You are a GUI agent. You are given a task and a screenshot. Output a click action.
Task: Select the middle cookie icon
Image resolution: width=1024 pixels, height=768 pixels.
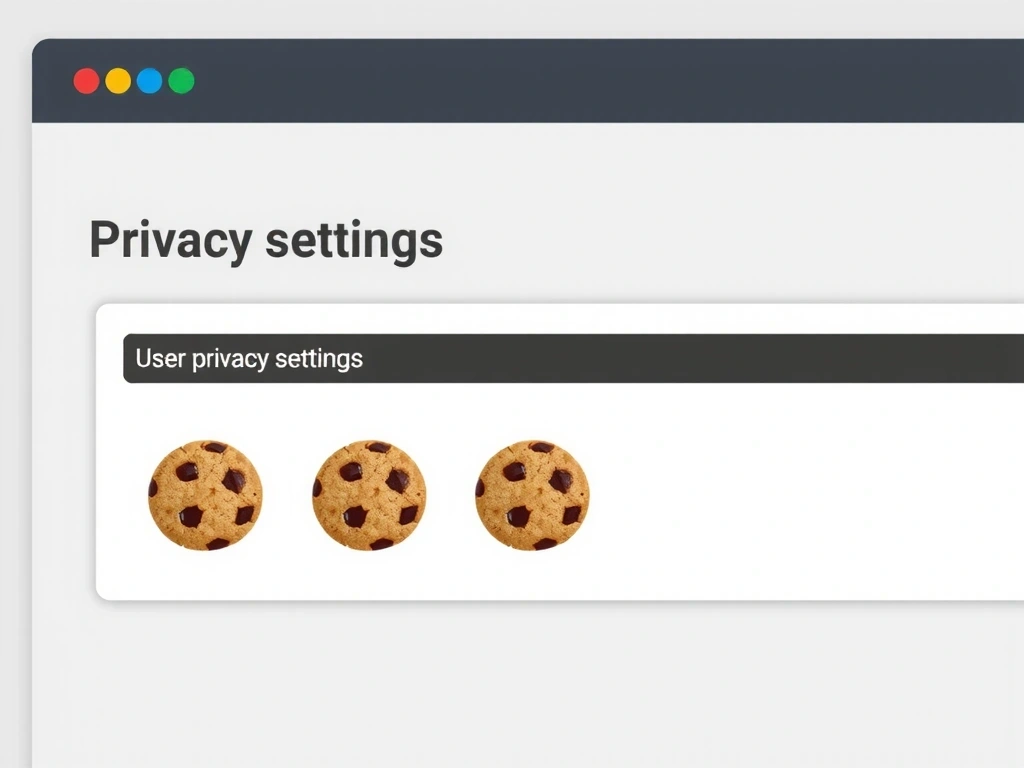click(369, 496)
